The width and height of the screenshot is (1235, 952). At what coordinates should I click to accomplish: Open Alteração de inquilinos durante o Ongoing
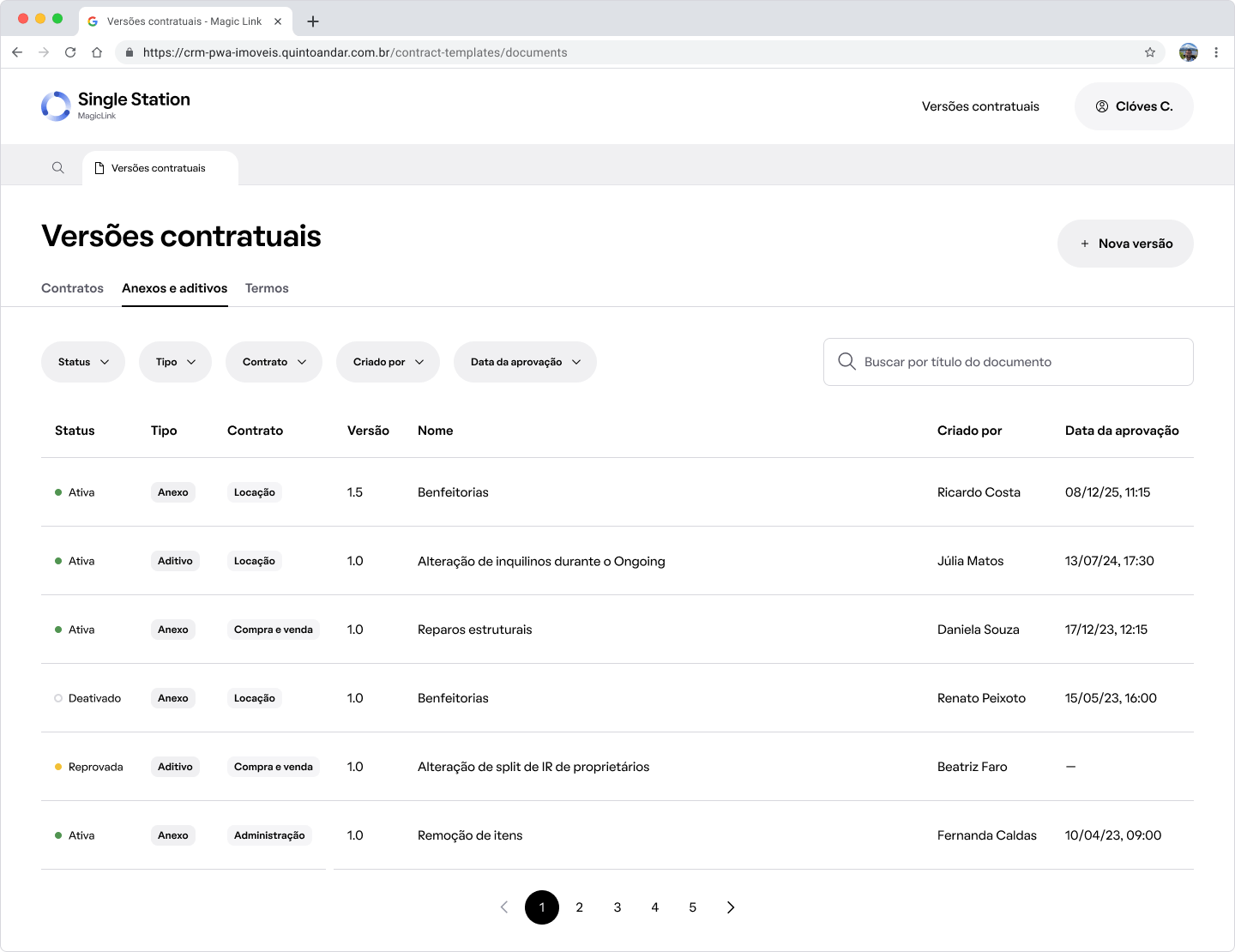tap(541, 561)
